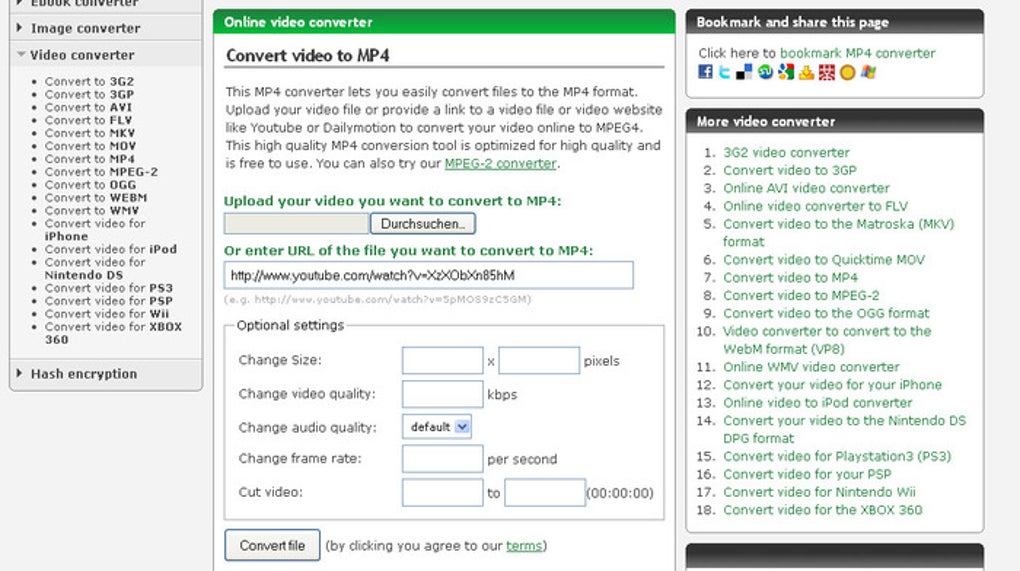Screen dimensions: 1020x571
Task: Share page via the StumbleUpon icon
Action: pos(765,72)
